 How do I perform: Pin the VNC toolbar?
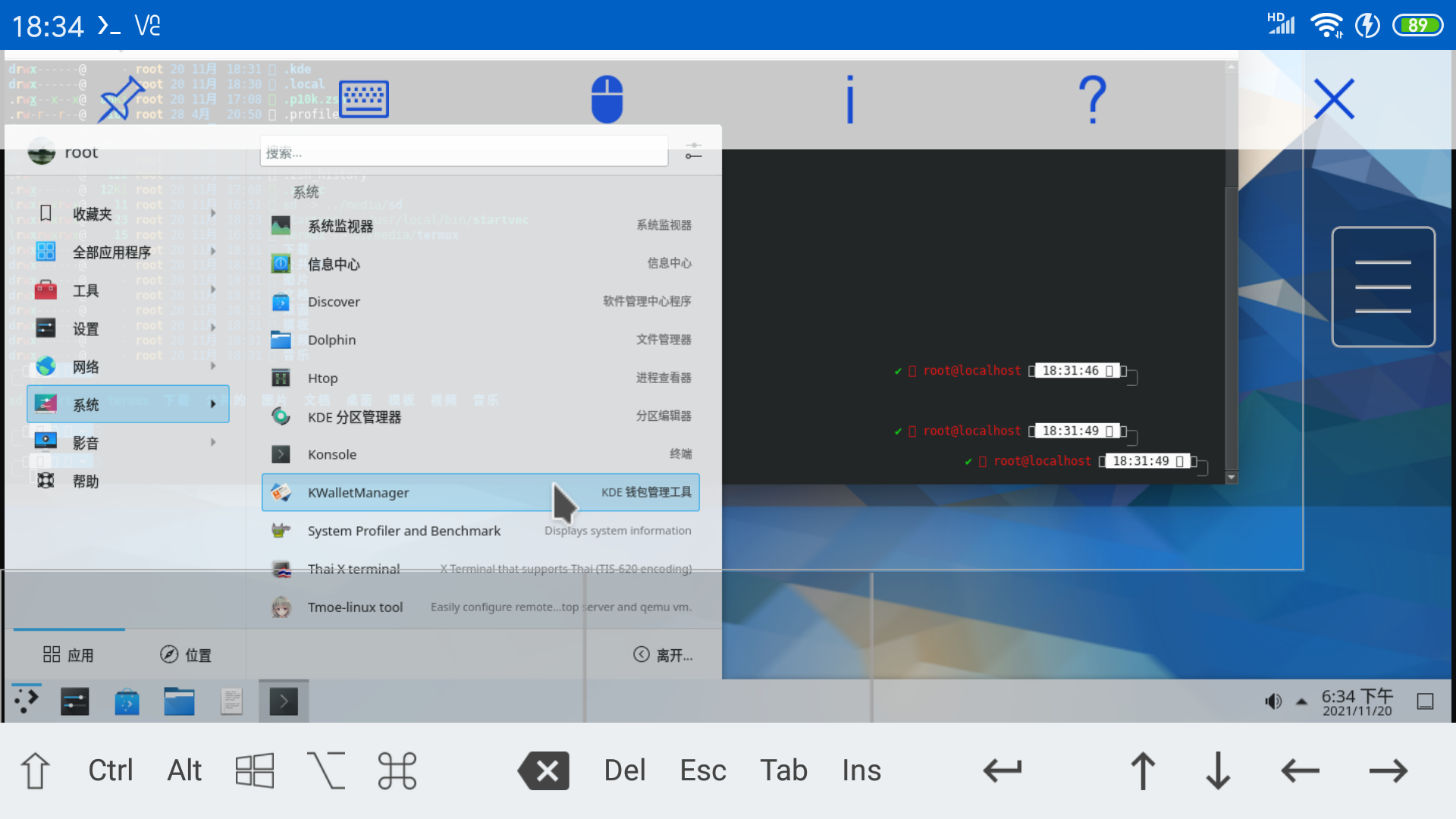point(121,99)
